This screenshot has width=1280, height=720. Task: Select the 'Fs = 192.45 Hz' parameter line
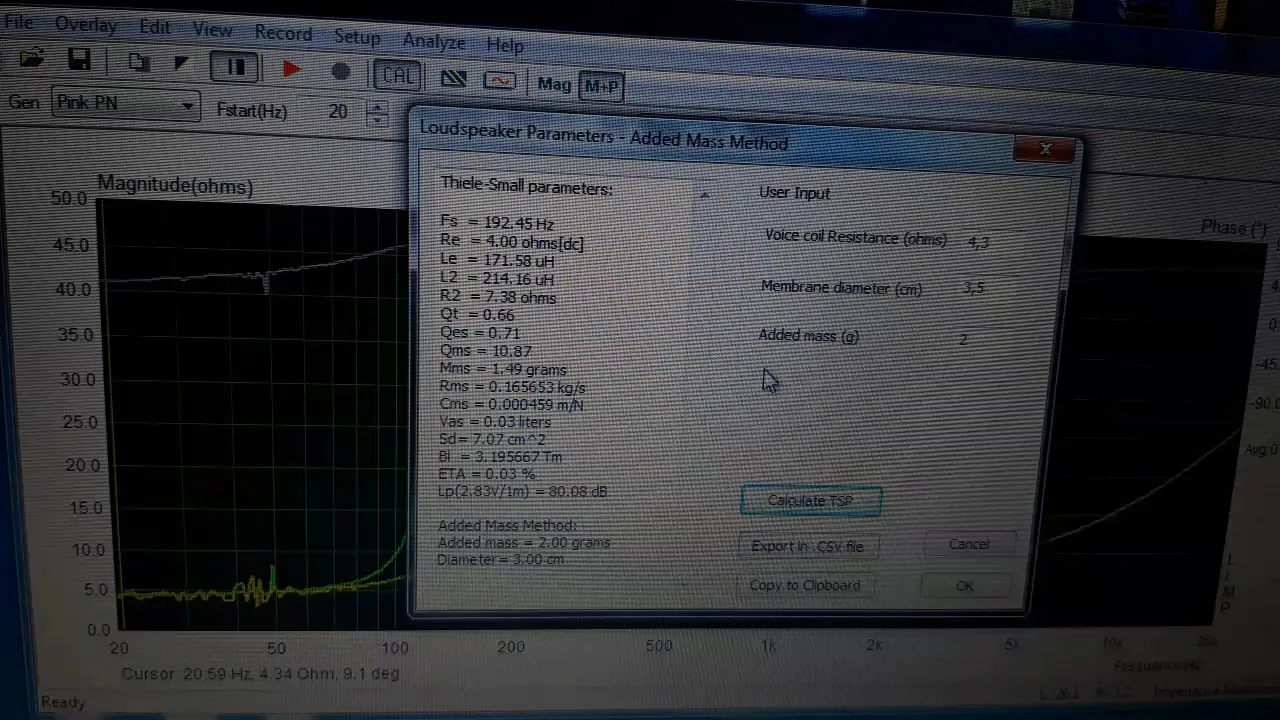coord(497,222)
